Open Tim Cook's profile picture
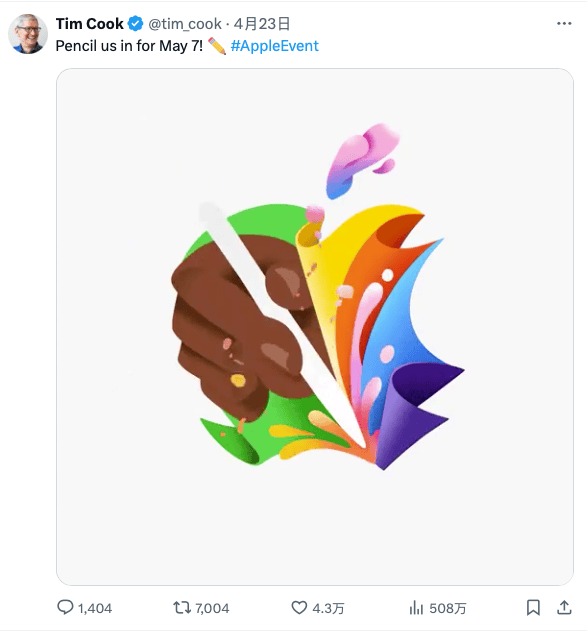Image resolution: width=587 pixels, height=633 pixels. tap(28, 34)
